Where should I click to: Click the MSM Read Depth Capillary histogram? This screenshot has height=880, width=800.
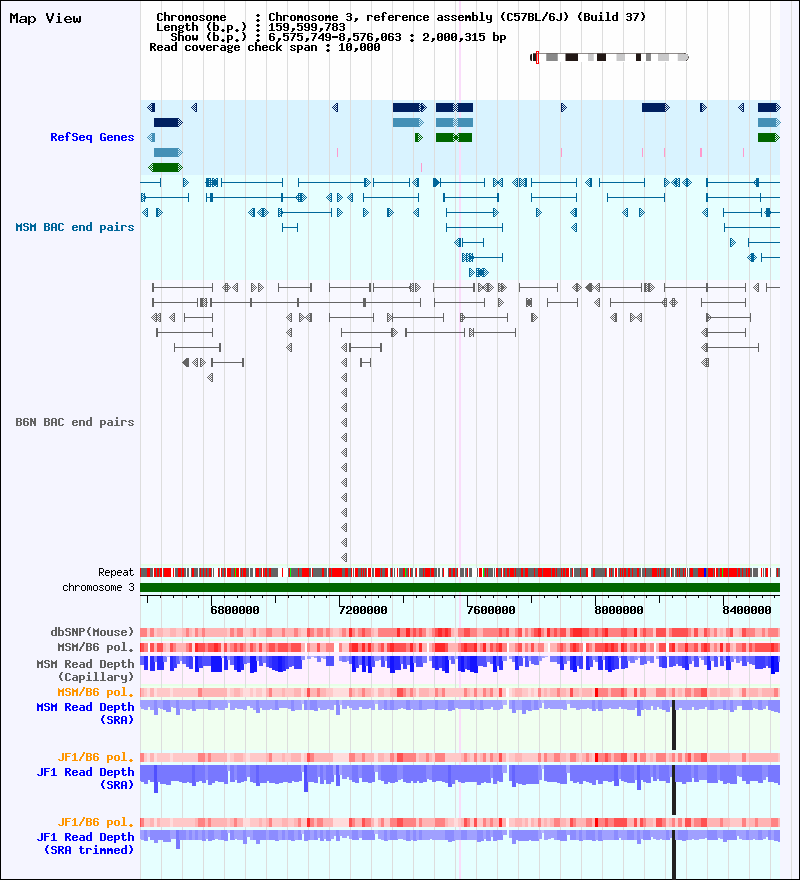[460, 664]
